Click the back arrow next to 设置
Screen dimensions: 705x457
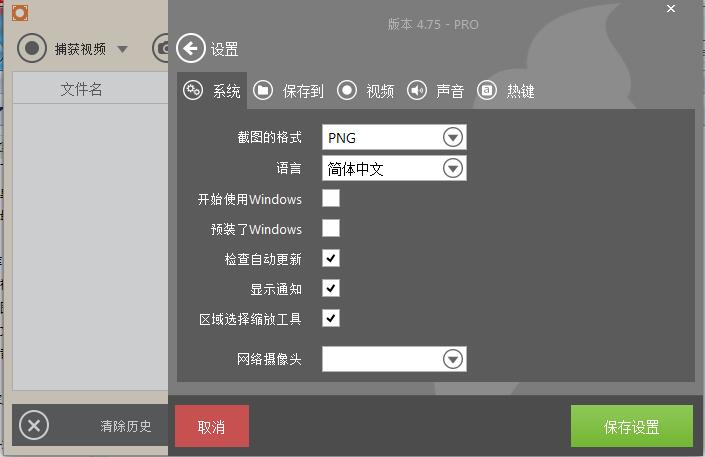tap(191, 48)
